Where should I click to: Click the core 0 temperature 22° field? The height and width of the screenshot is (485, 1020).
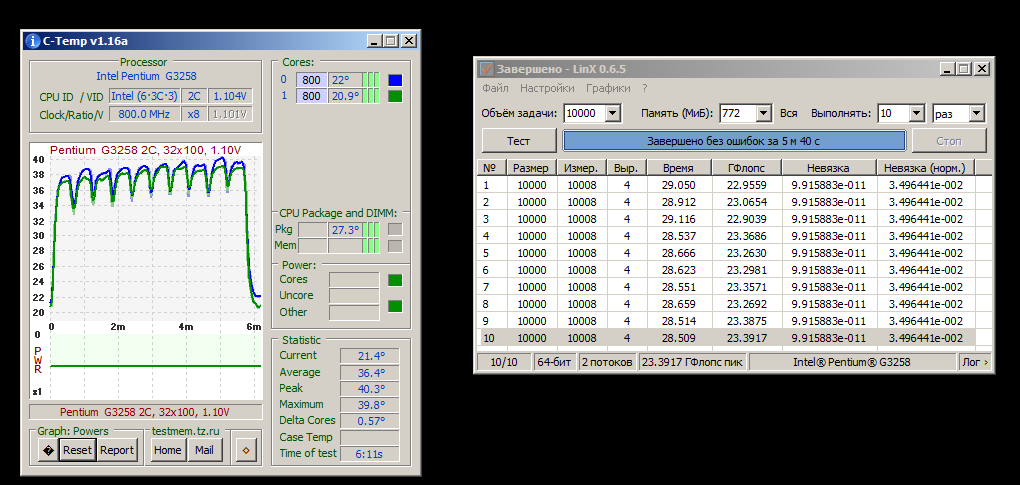(x=344, y=80)
